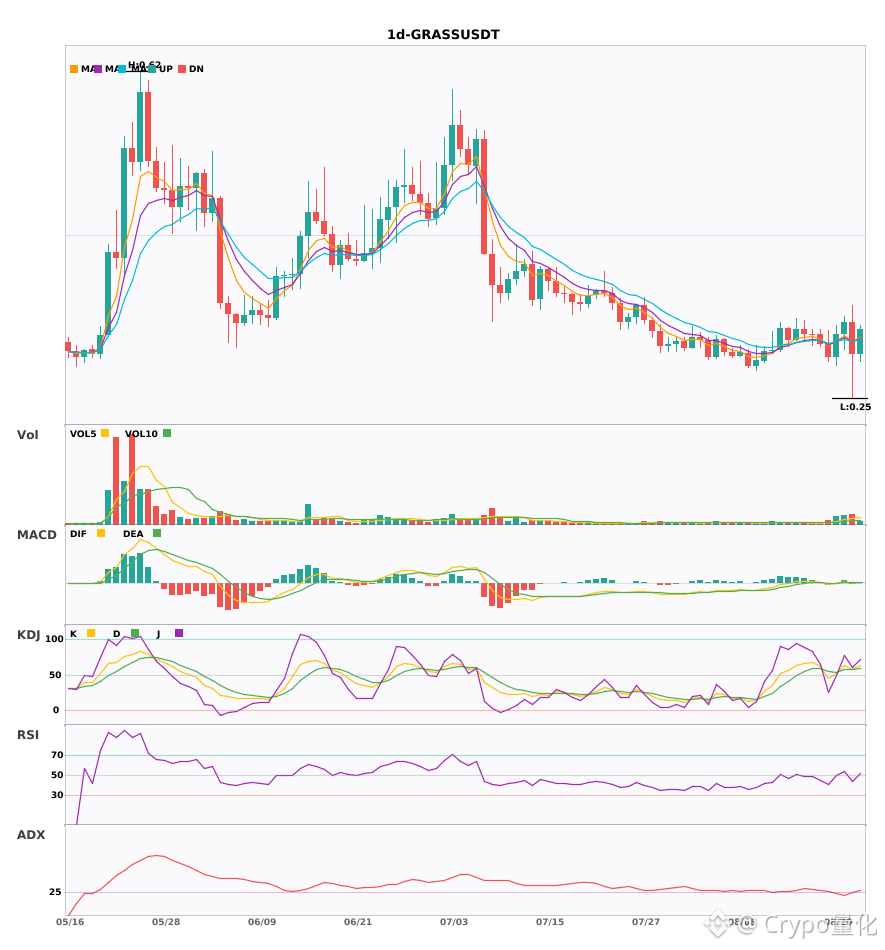
Task: Select the yellow VOL5 legend swatch
Action: [105, 433]
